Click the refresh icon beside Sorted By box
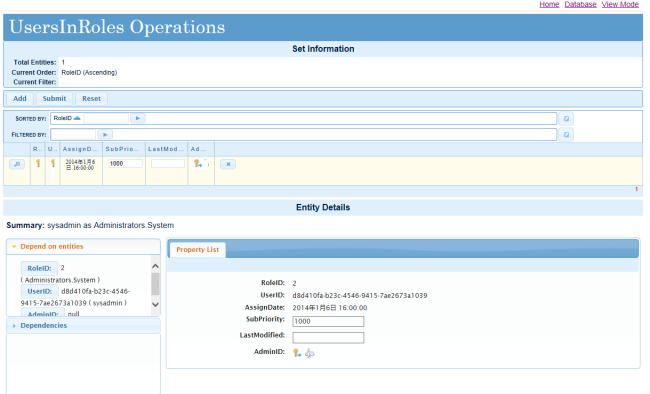 (x=566, y=119)
